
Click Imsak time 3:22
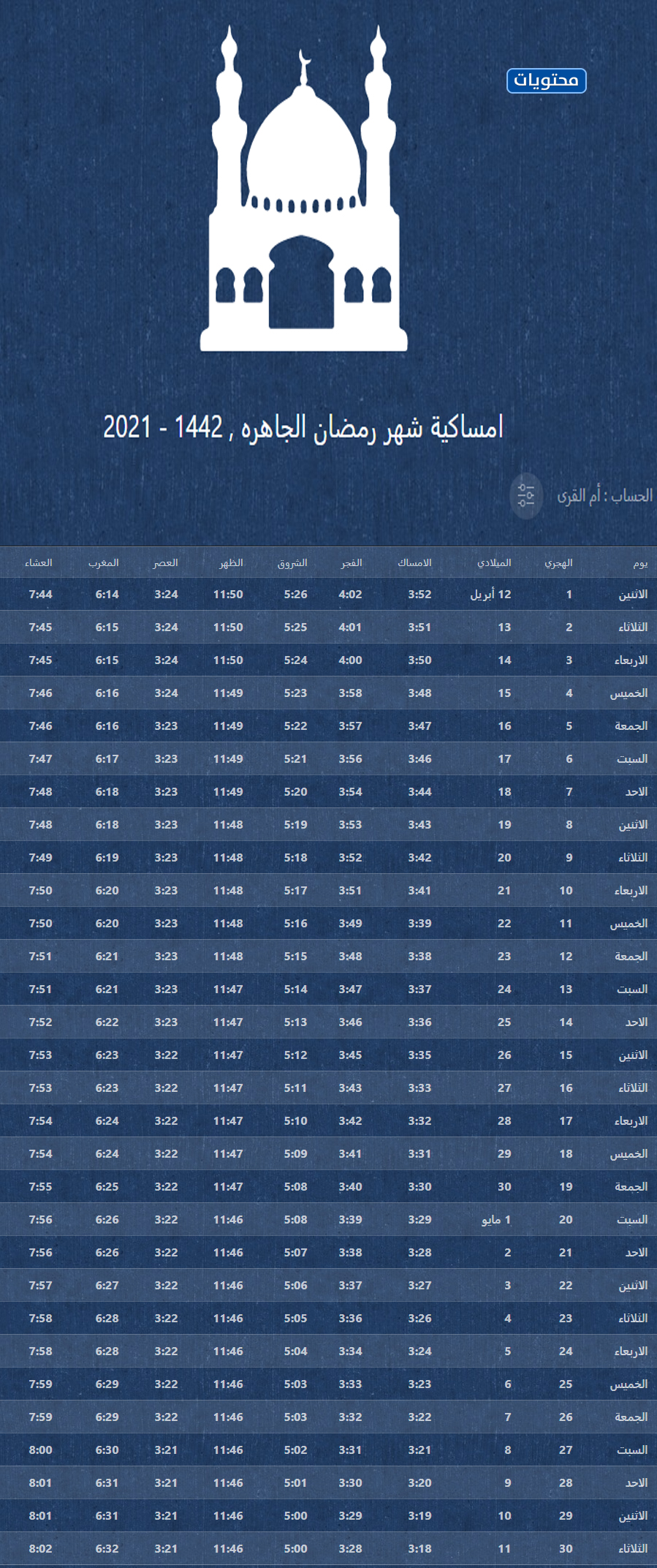click(419, 1417)
